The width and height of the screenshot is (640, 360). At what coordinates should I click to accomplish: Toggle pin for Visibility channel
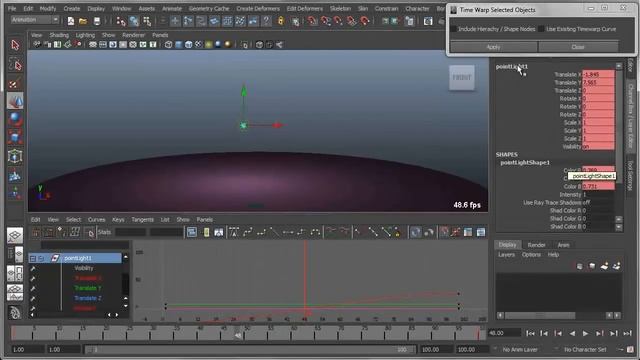(33, 269)
